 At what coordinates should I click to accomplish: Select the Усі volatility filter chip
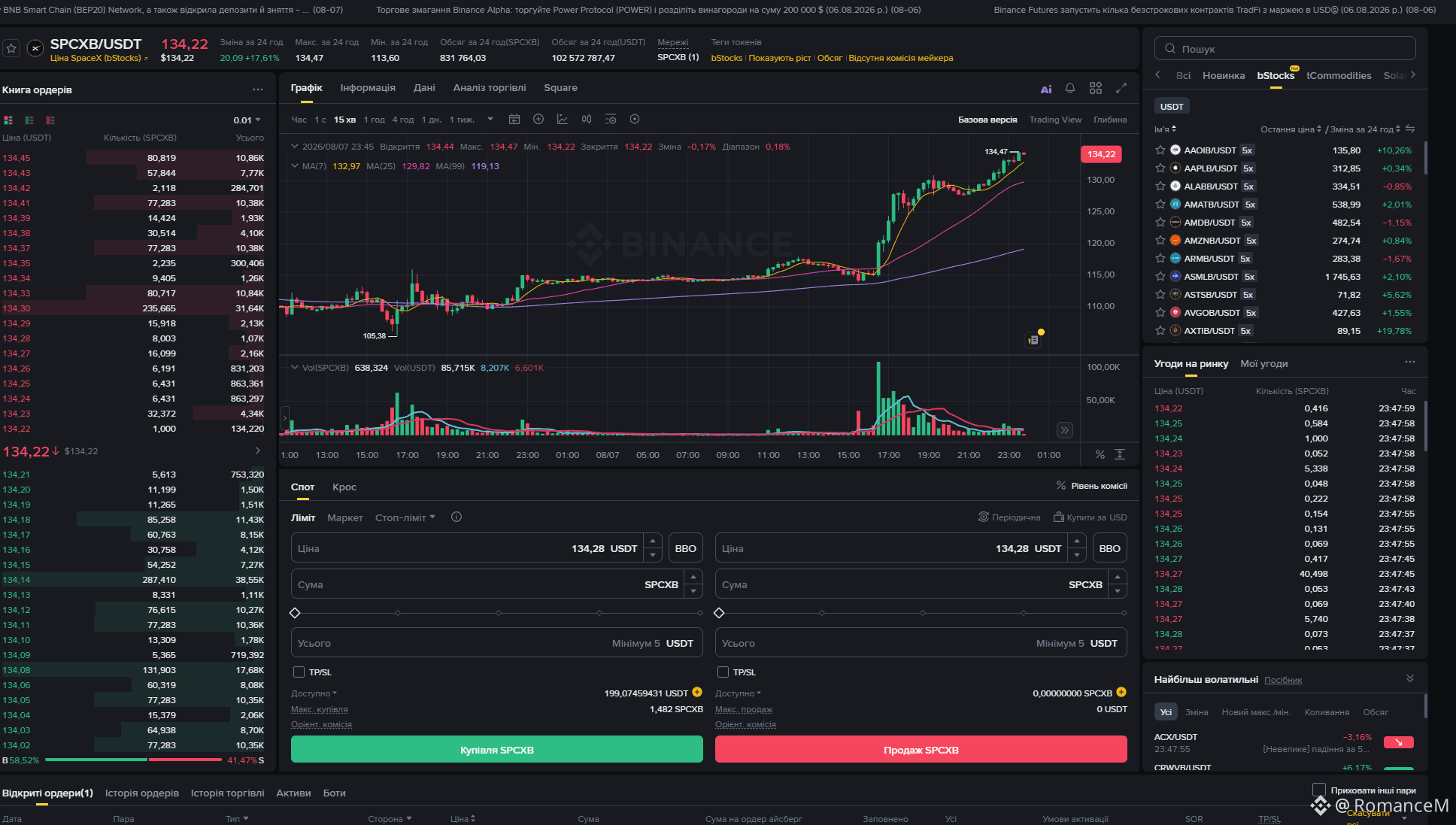(x=1166, y=712)
